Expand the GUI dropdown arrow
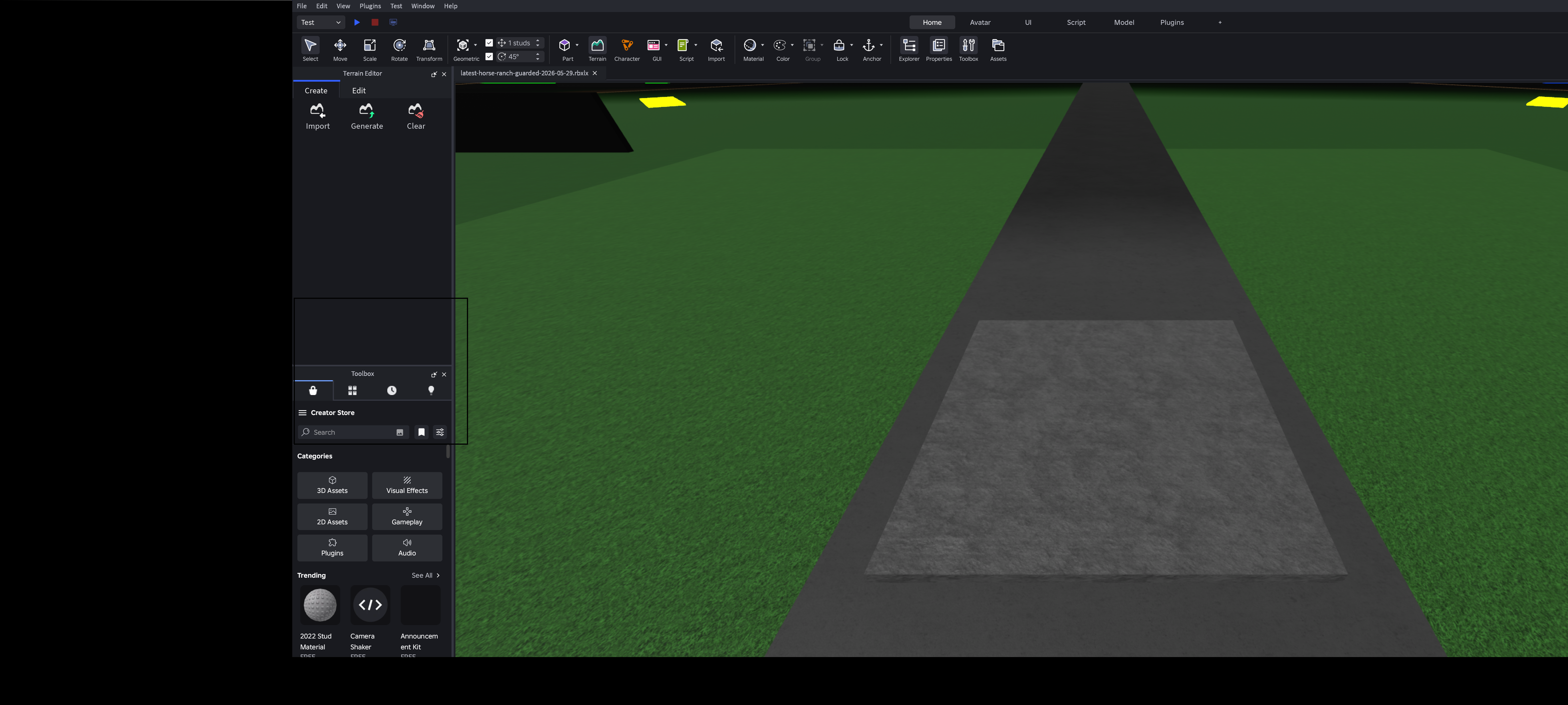The width and height of the screenshot is (1568, 705). coord(666,45)
